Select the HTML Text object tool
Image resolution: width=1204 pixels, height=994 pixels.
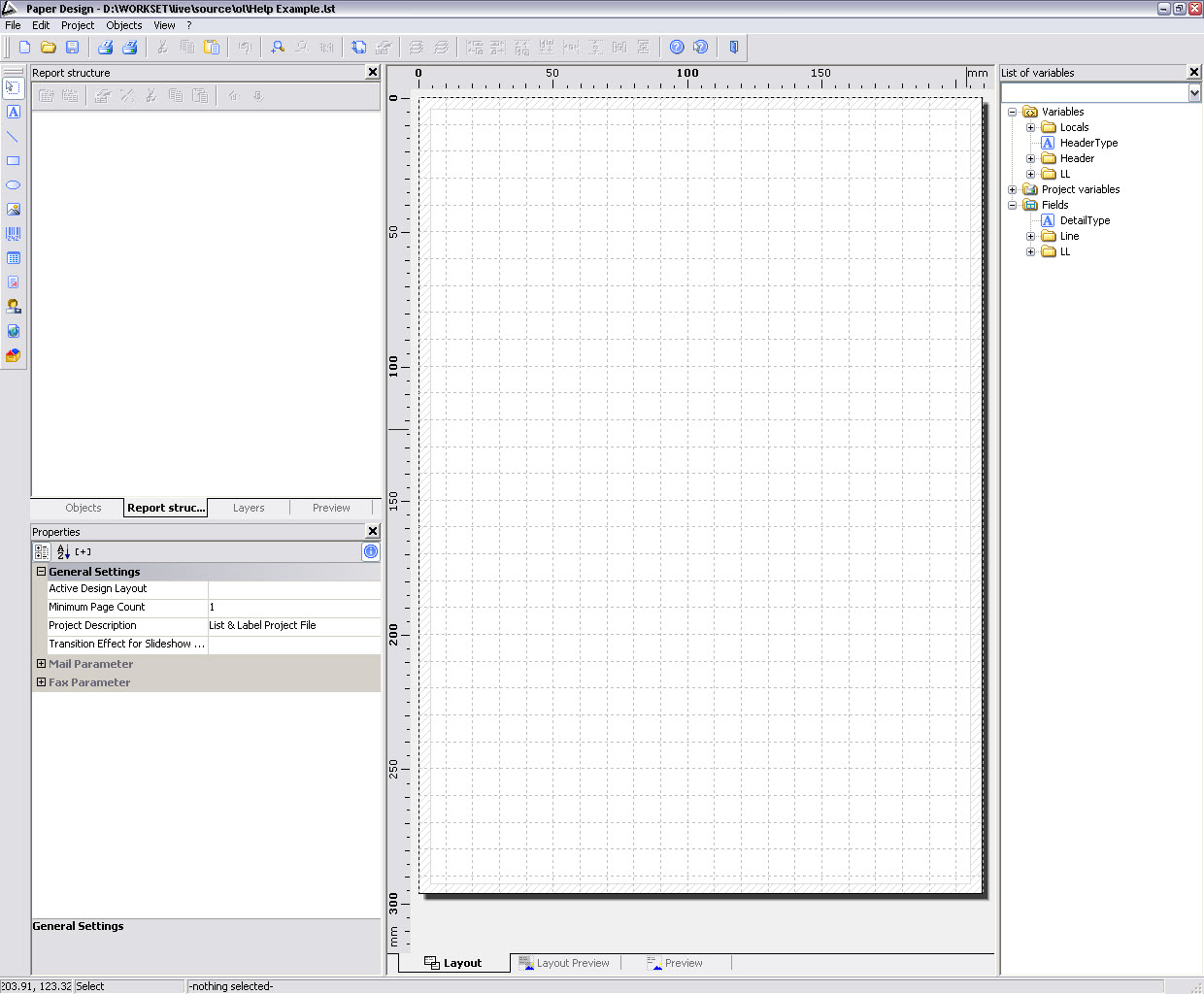click(13, 331)
